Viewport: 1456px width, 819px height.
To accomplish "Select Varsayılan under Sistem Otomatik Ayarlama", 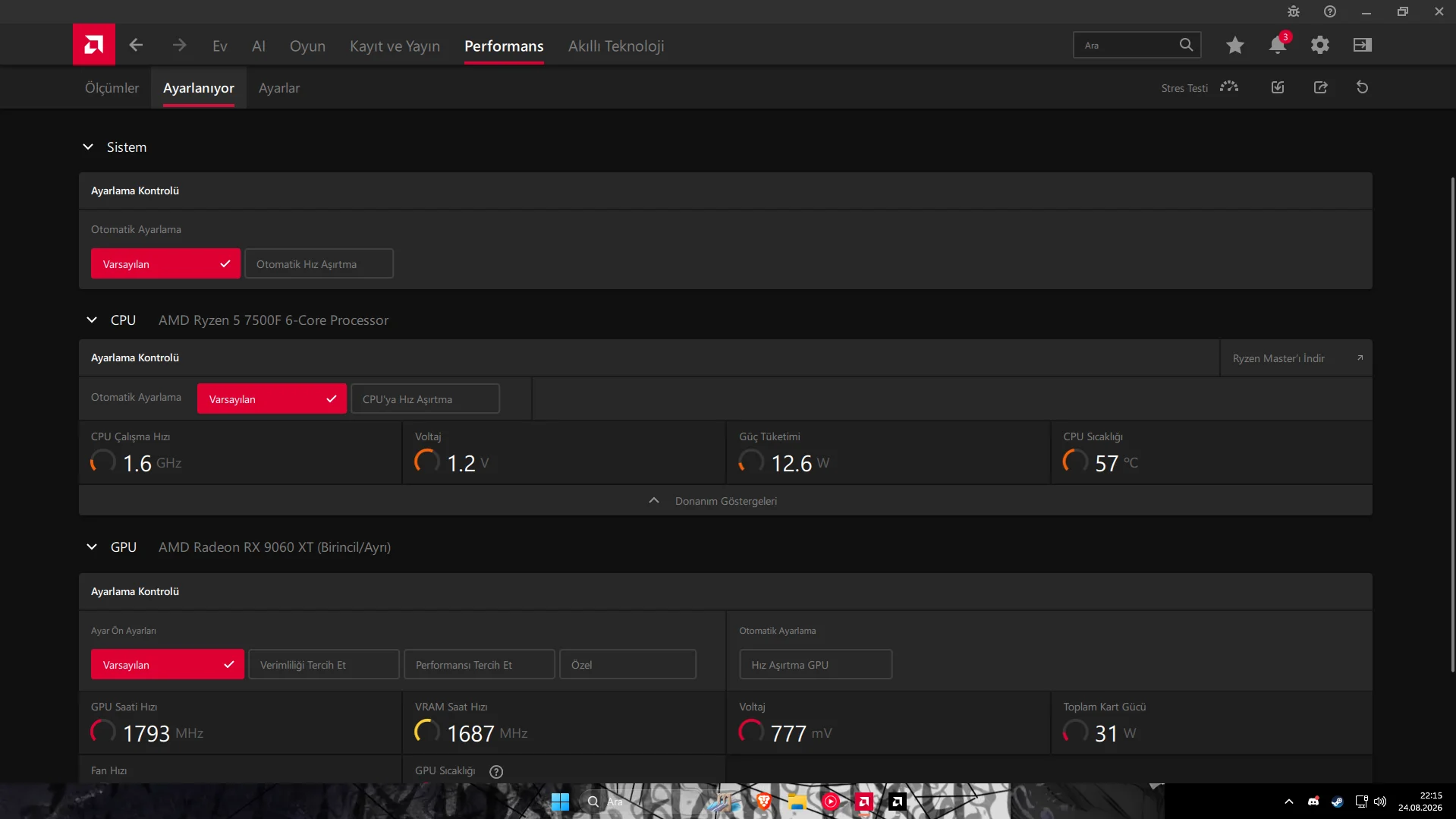I will 165,263.
